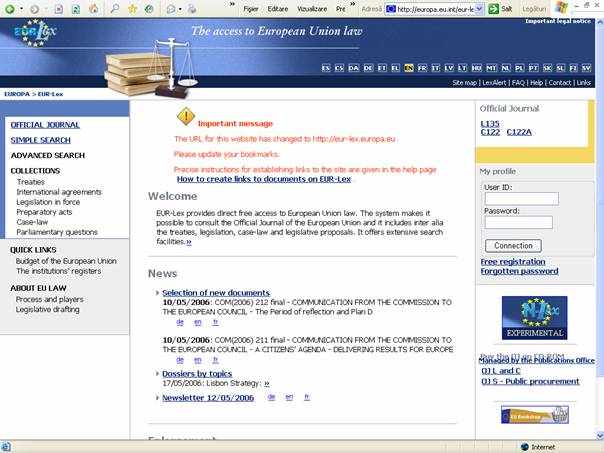This screenshot has height=453, width=604.
Task: Switch site language to EL
Action: pos(395,68)
